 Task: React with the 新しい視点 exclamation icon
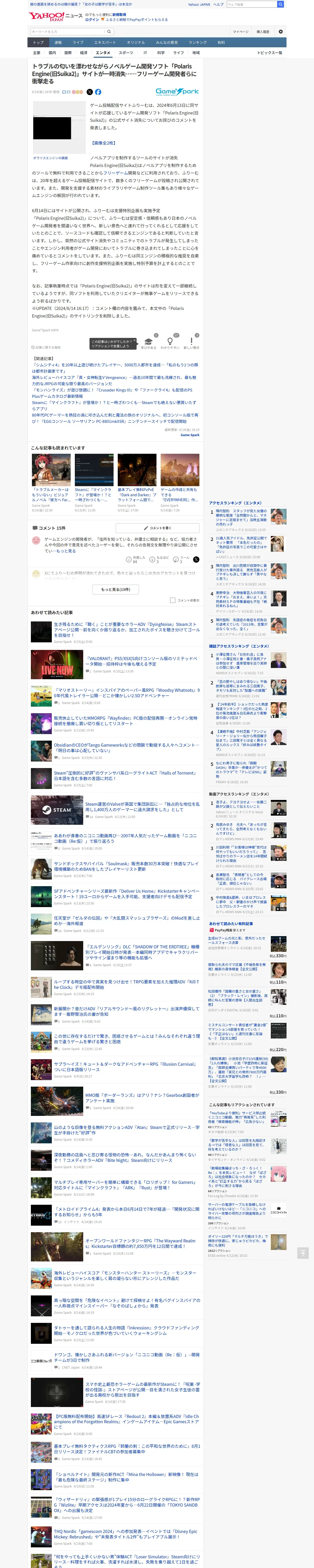(192, 342)
